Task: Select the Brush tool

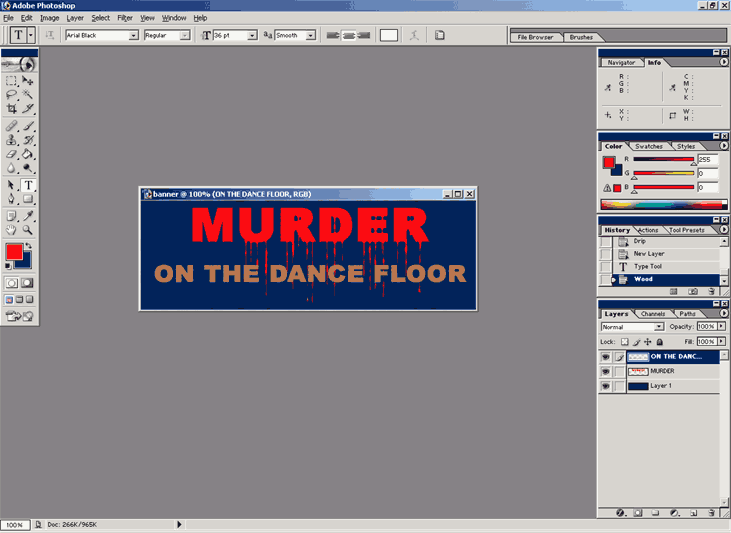Action: (x=28, y=125)
